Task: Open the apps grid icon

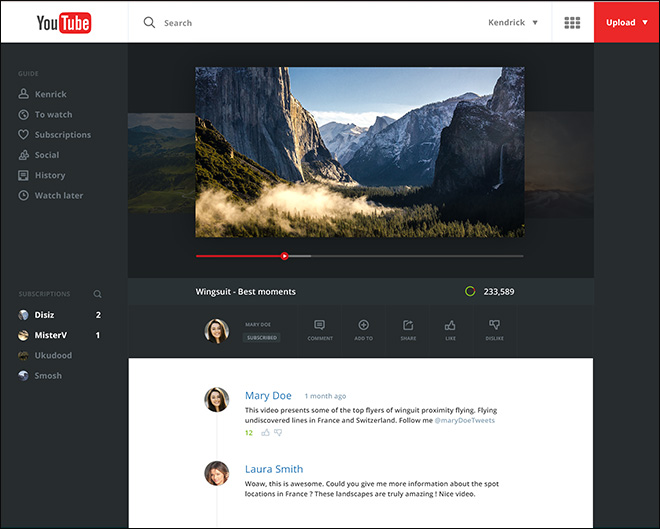Action: pyautogui.click(x=572, y=22)
